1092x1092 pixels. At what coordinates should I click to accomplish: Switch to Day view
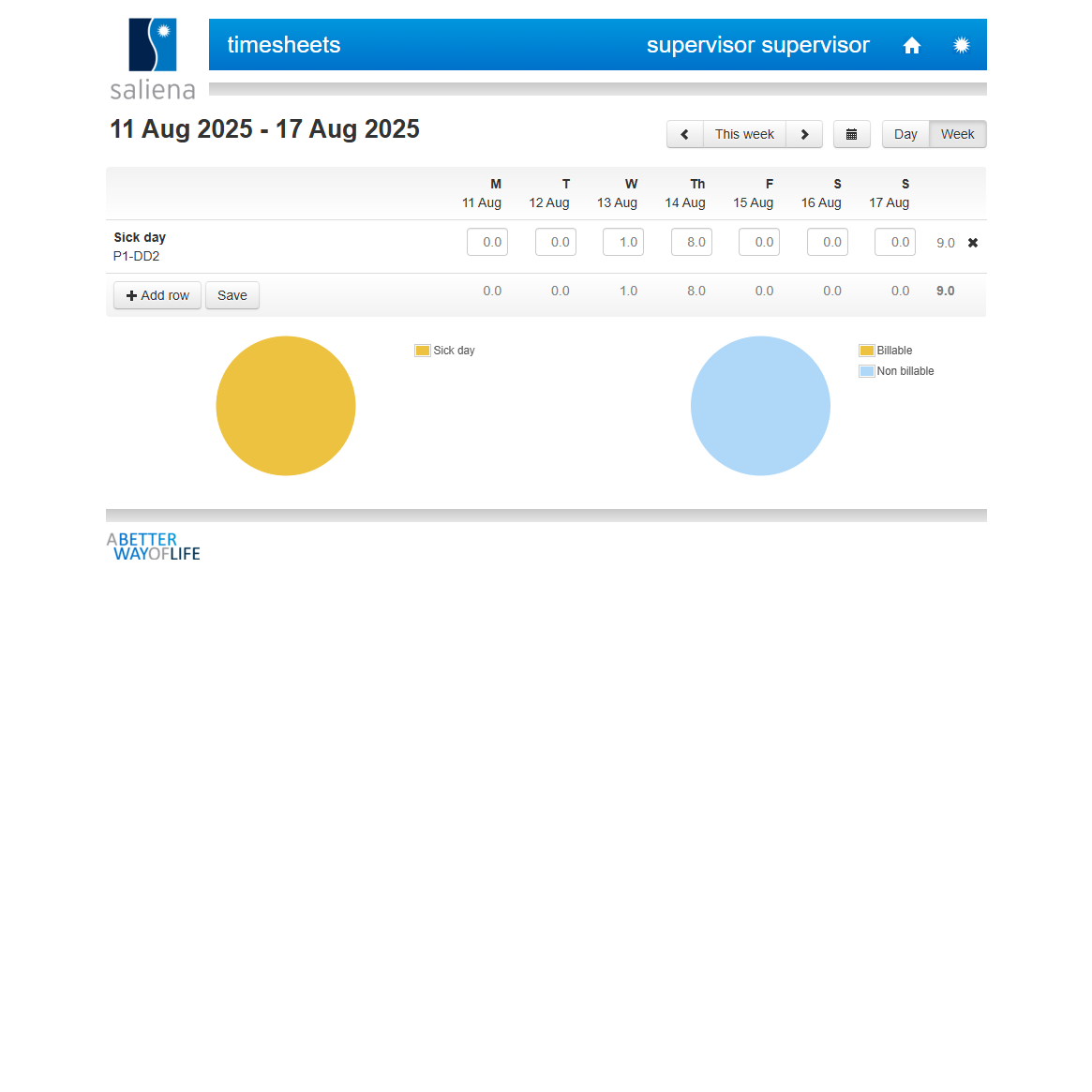(905, 134)
